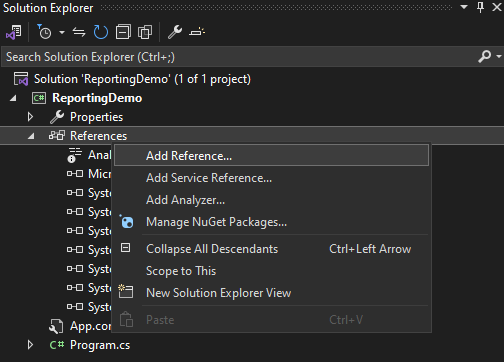Click the App.config file icon
This screenshot has width=504, height=362.
56,326
